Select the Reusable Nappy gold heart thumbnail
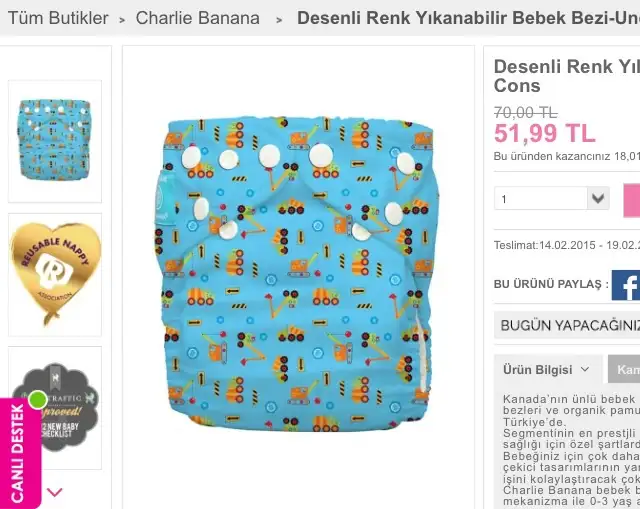 tap(55, 275)
